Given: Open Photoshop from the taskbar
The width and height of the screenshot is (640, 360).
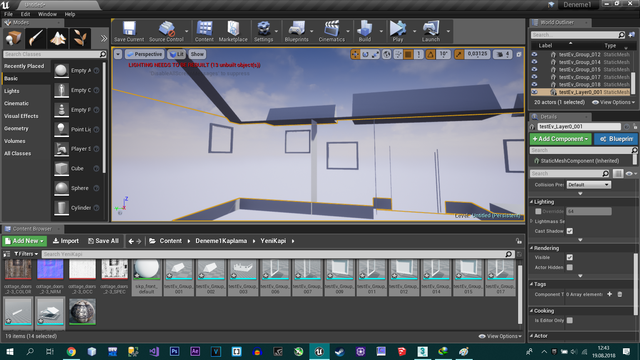Looking at the screenshot, I should pyautogui.click(x=174, y=351).
